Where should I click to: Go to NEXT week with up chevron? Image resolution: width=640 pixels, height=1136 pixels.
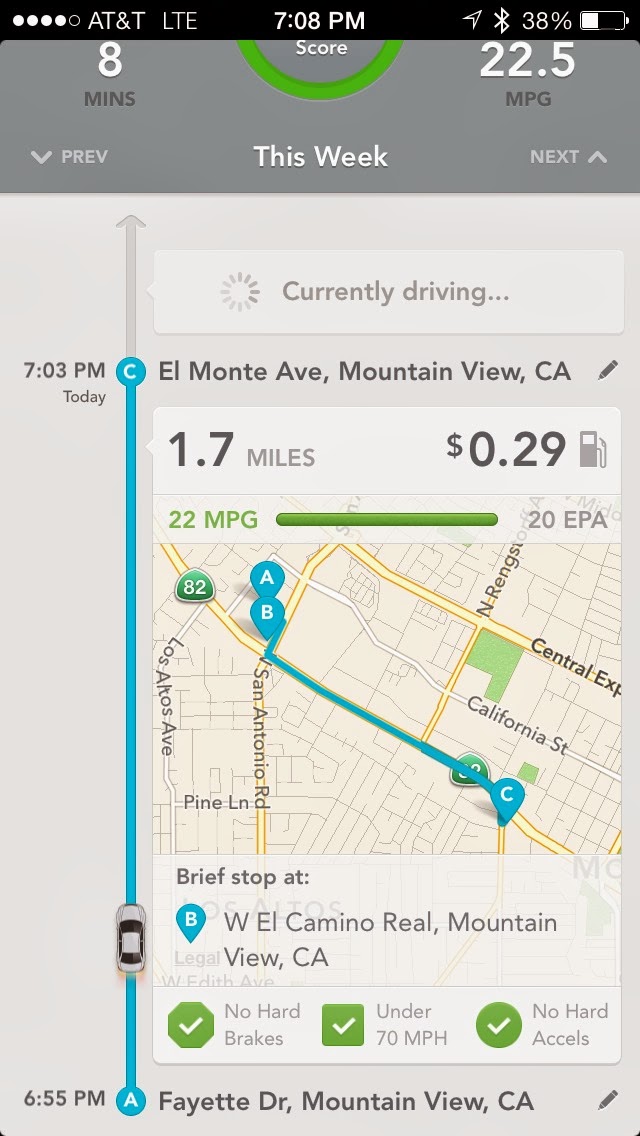[x=568, y=156]
